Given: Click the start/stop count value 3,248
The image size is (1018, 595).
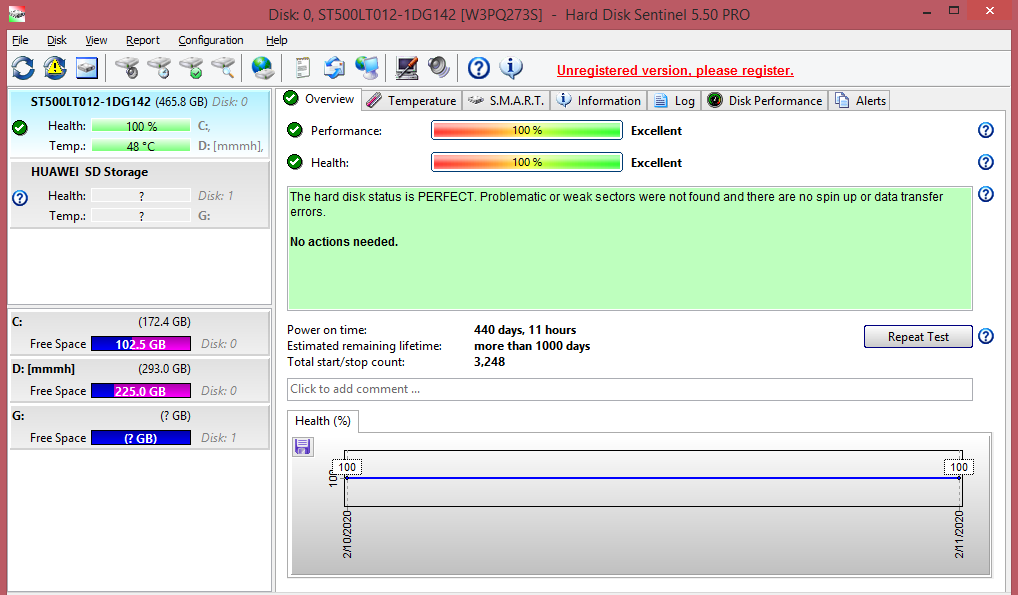Looking at the screenshot, I should tap(490, 362).
